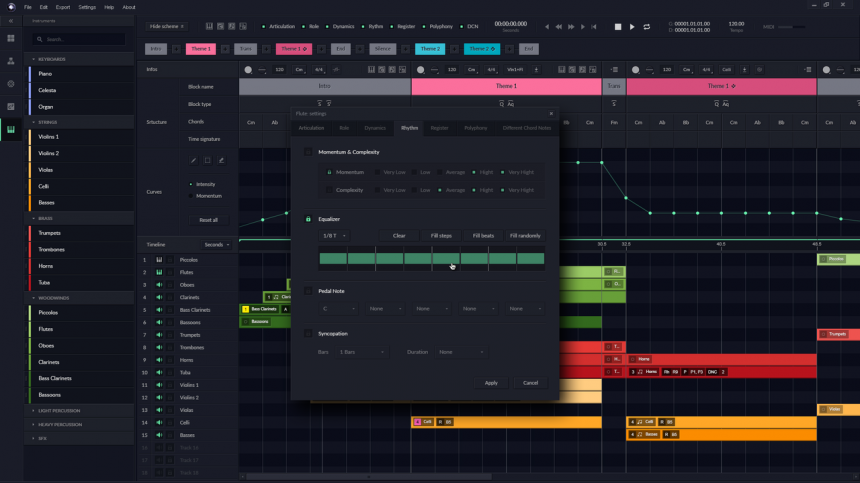Open the 1/8 T equalizer resolution dropdown

pos(335,236)
